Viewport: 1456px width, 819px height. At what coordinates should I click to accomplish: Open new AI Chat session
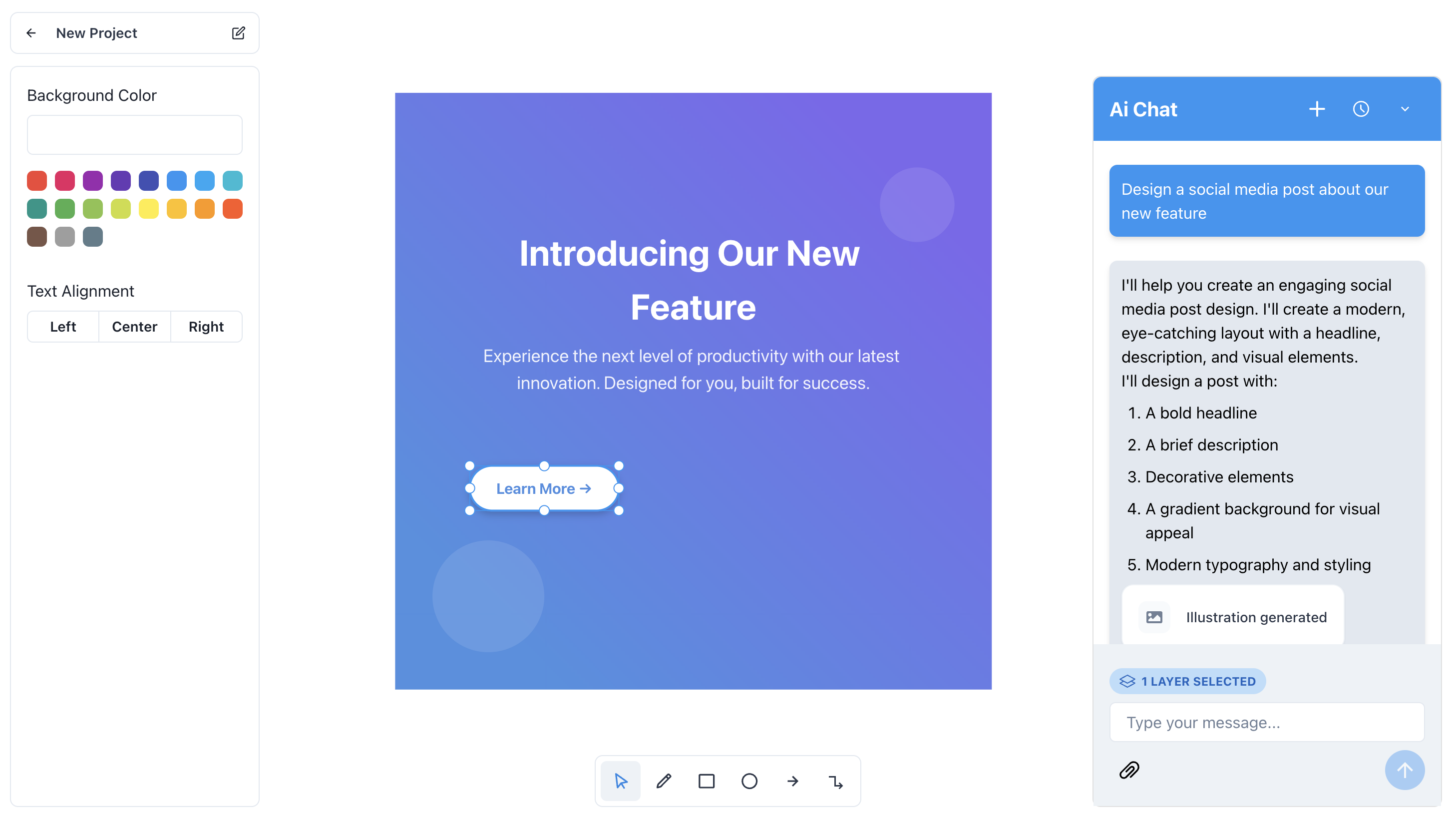[1317, 109]
